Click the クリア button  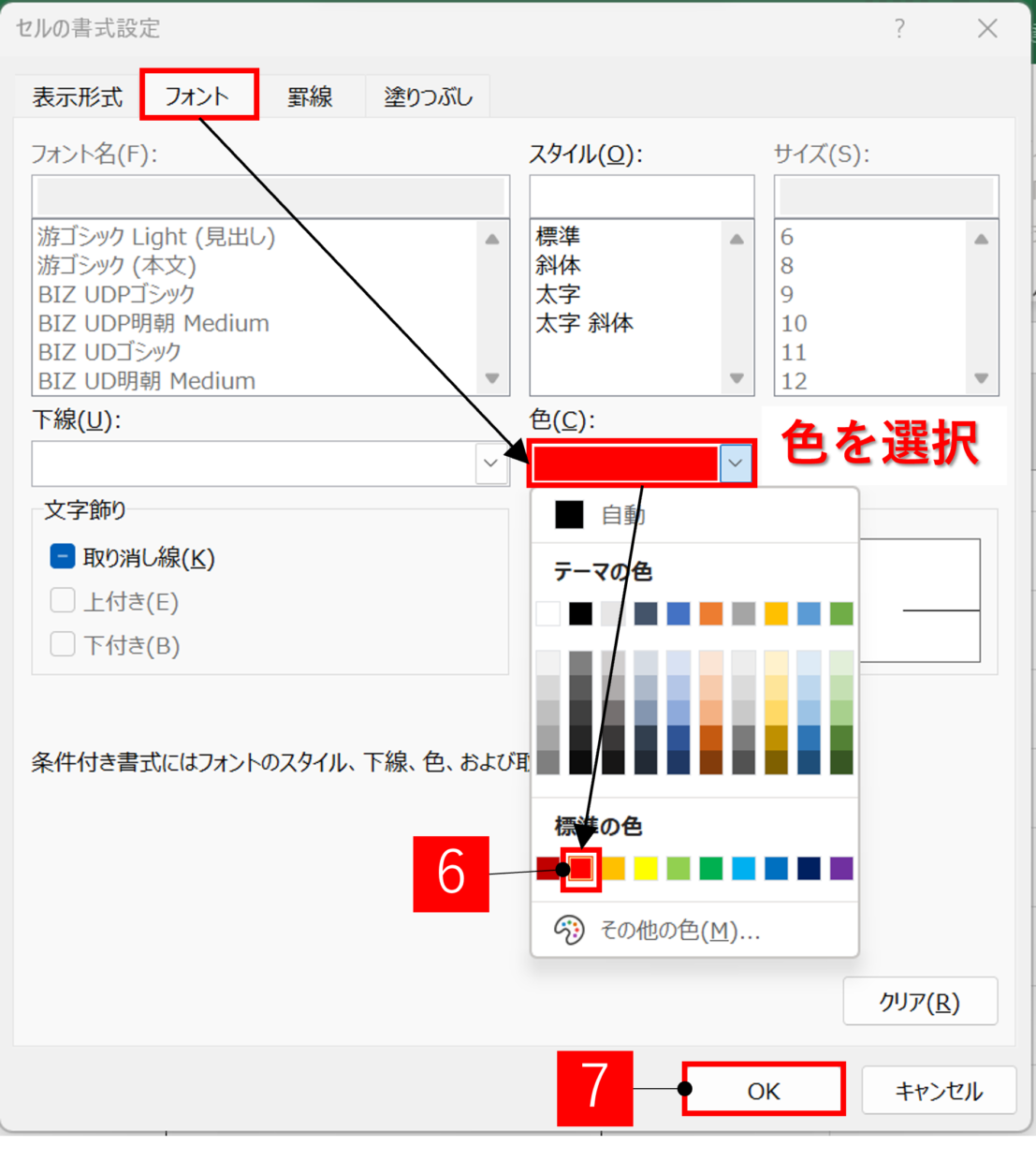tap(919, 1002)
